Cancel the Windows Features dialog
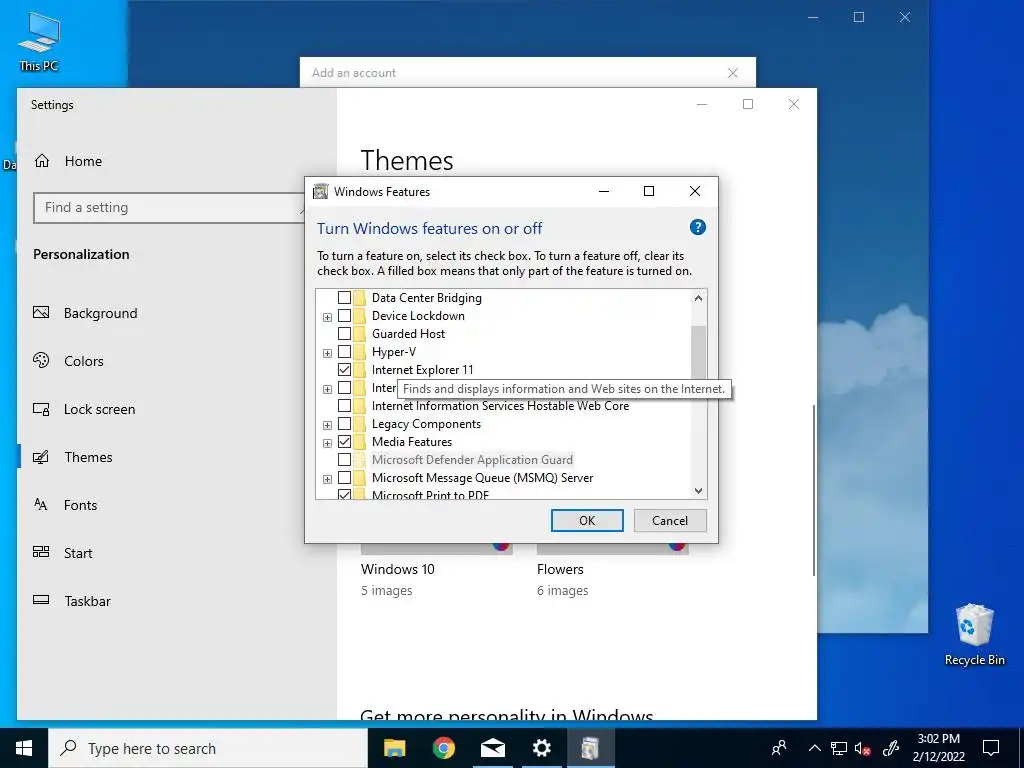 [670, 520]
